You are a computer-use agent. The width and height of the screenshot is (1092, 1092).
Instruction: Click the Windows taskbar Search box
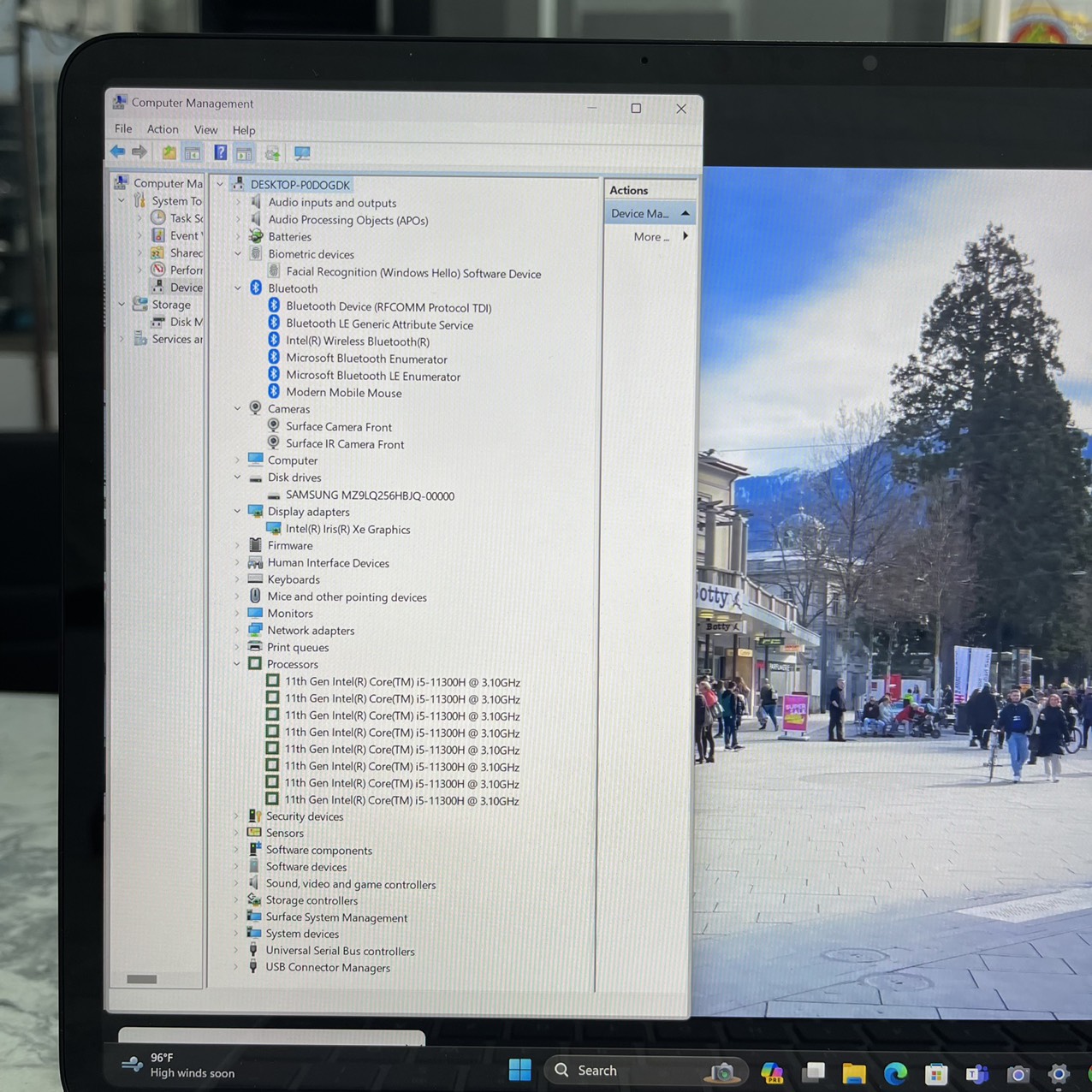633,1071
